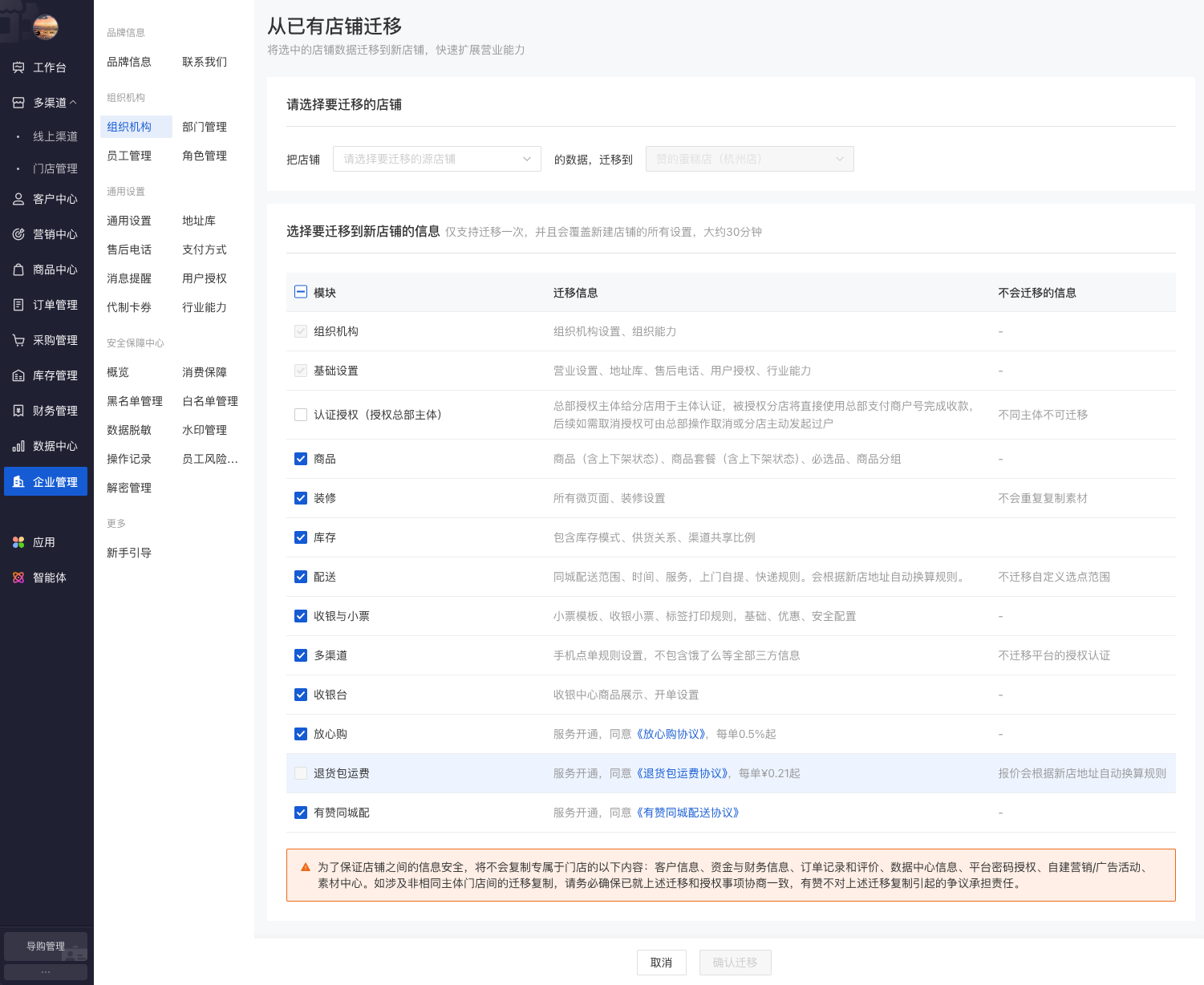Click the 应用 colorful apps icon
The height and width of the screenshot is (985, 1204).
(18, 542)
